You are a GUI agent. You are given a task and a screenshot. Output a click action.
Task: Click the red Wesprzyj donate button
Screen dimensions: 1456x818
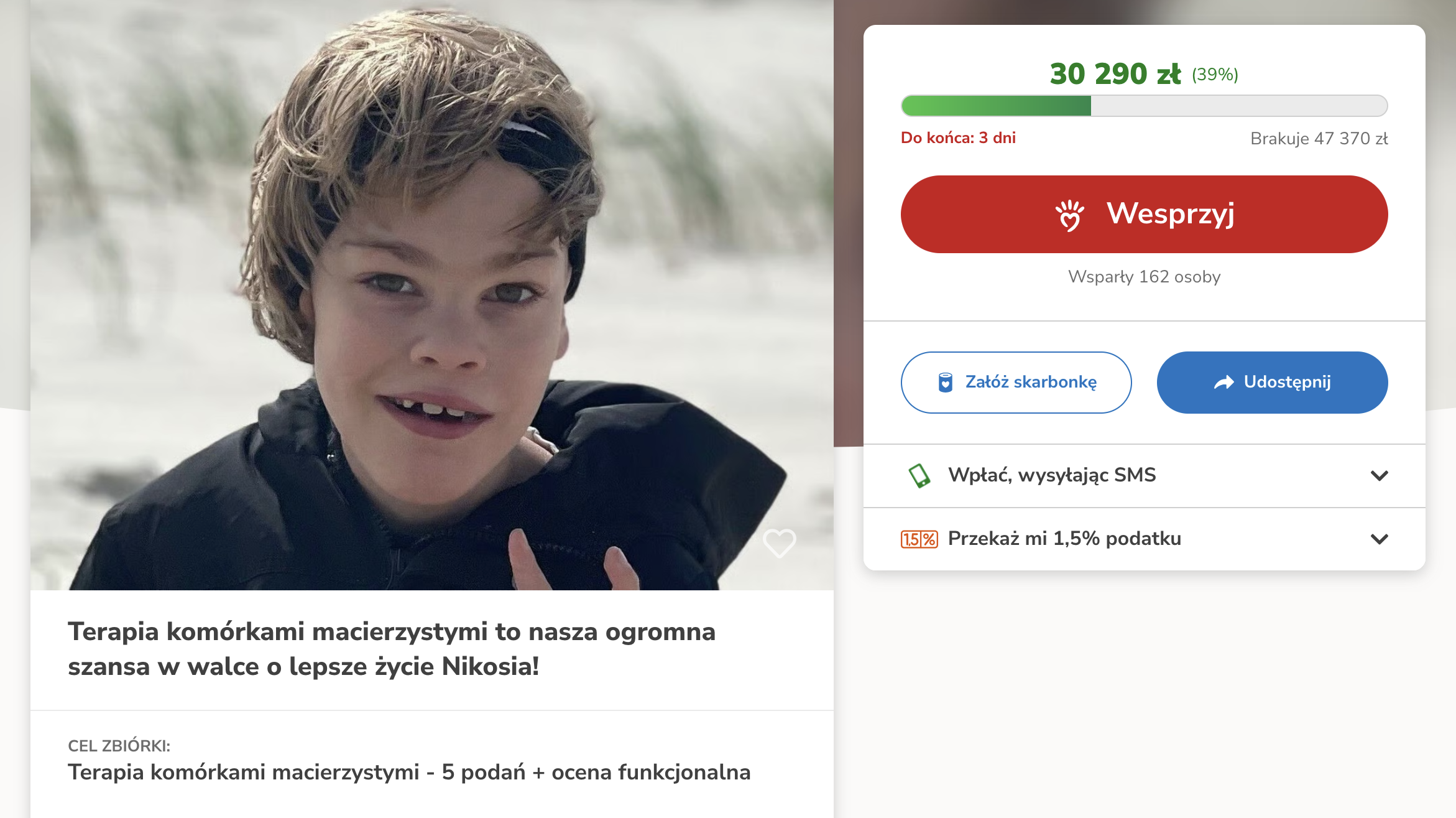click(1144, 214)
